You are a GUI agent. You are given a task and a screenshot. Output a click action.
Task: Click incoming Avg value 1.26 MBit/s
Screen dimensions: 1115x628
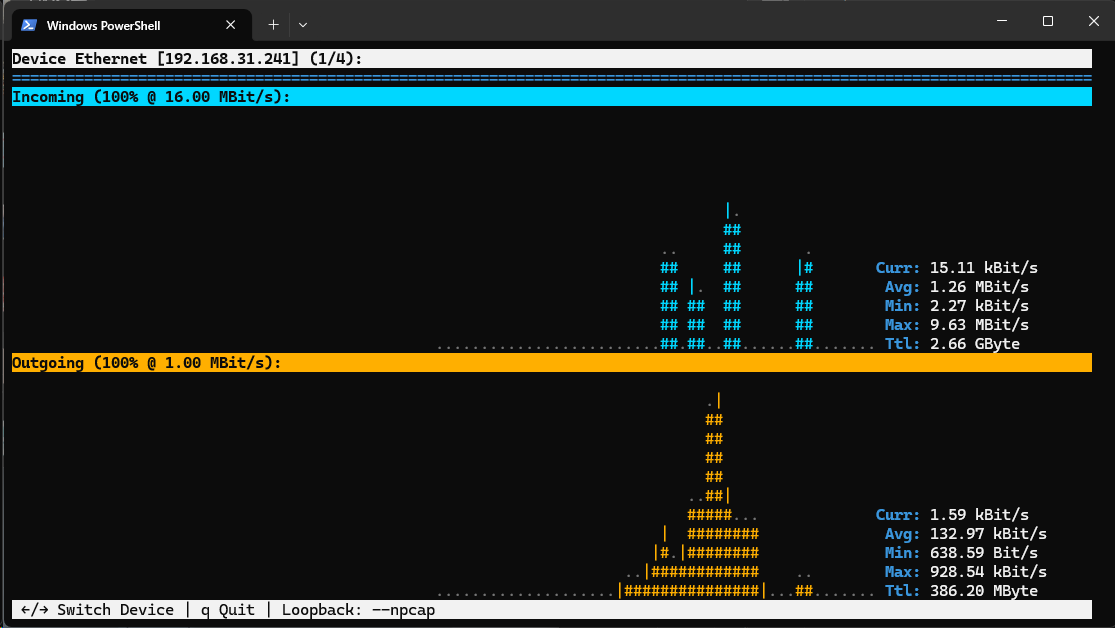979,287
